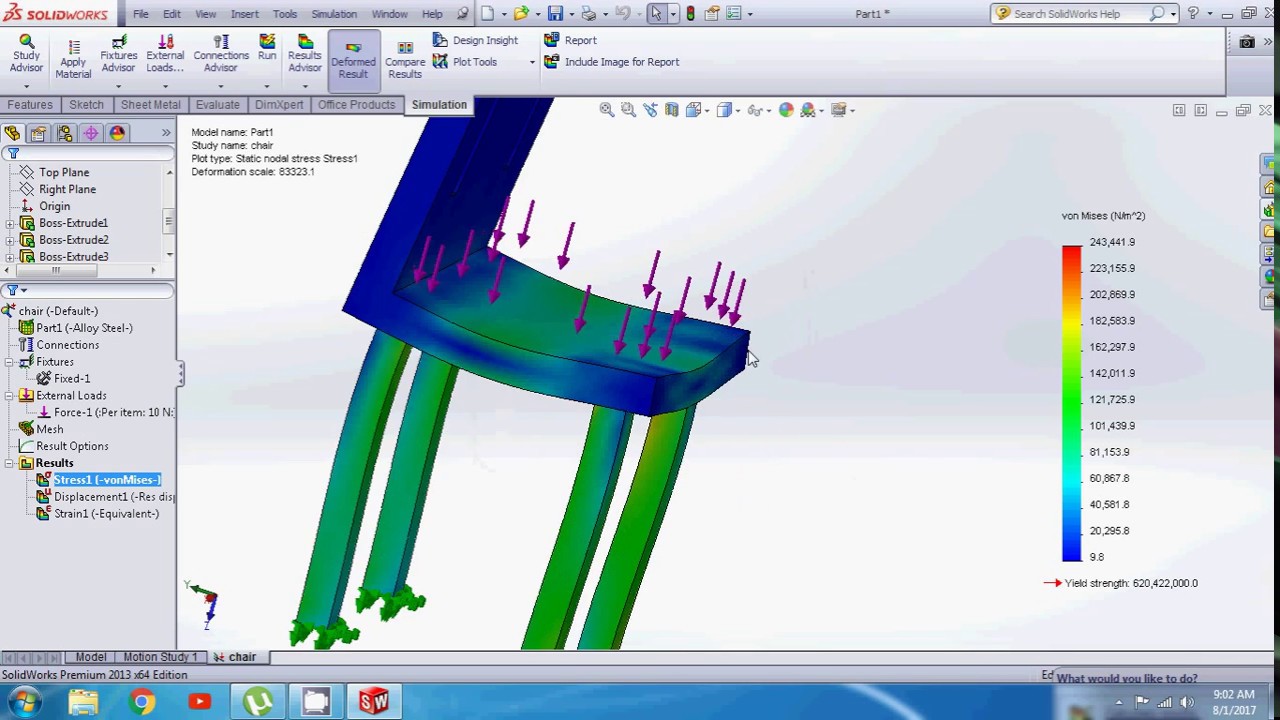Viewport: 1280px width, 720px height.
Task: Open the Study Advisor tool
Action: click(26, 55)
